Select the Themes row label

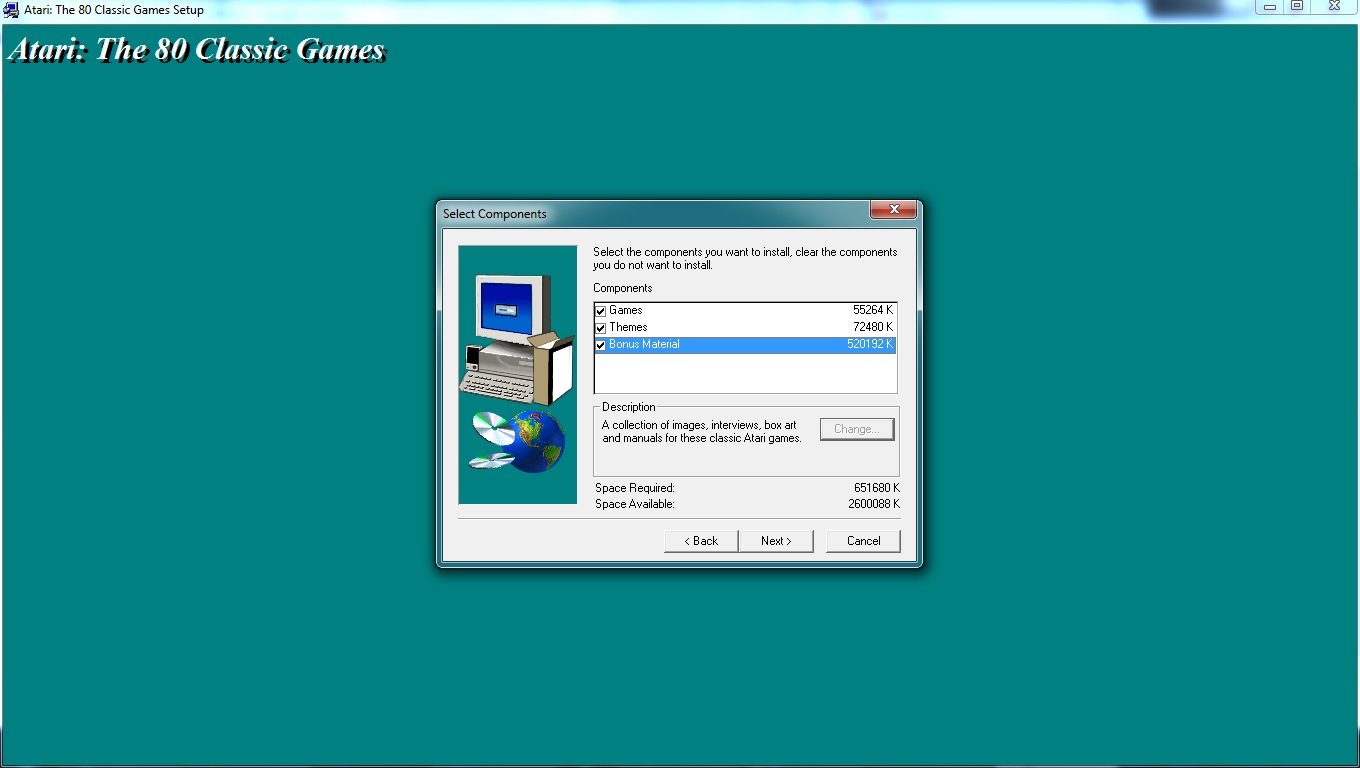point(628,327)
